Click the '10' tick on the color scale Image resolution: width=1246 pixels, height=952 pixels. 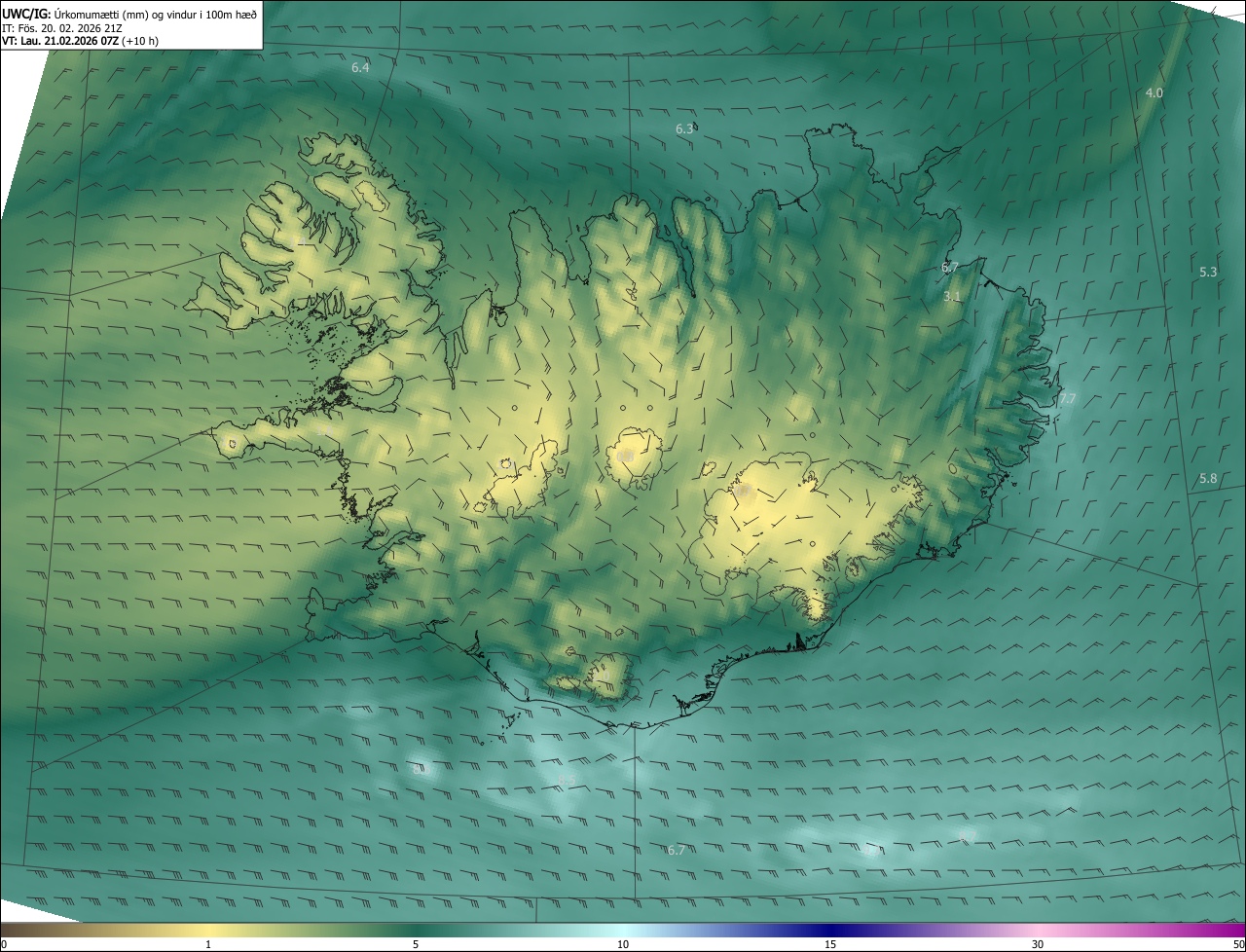point(623,944)
